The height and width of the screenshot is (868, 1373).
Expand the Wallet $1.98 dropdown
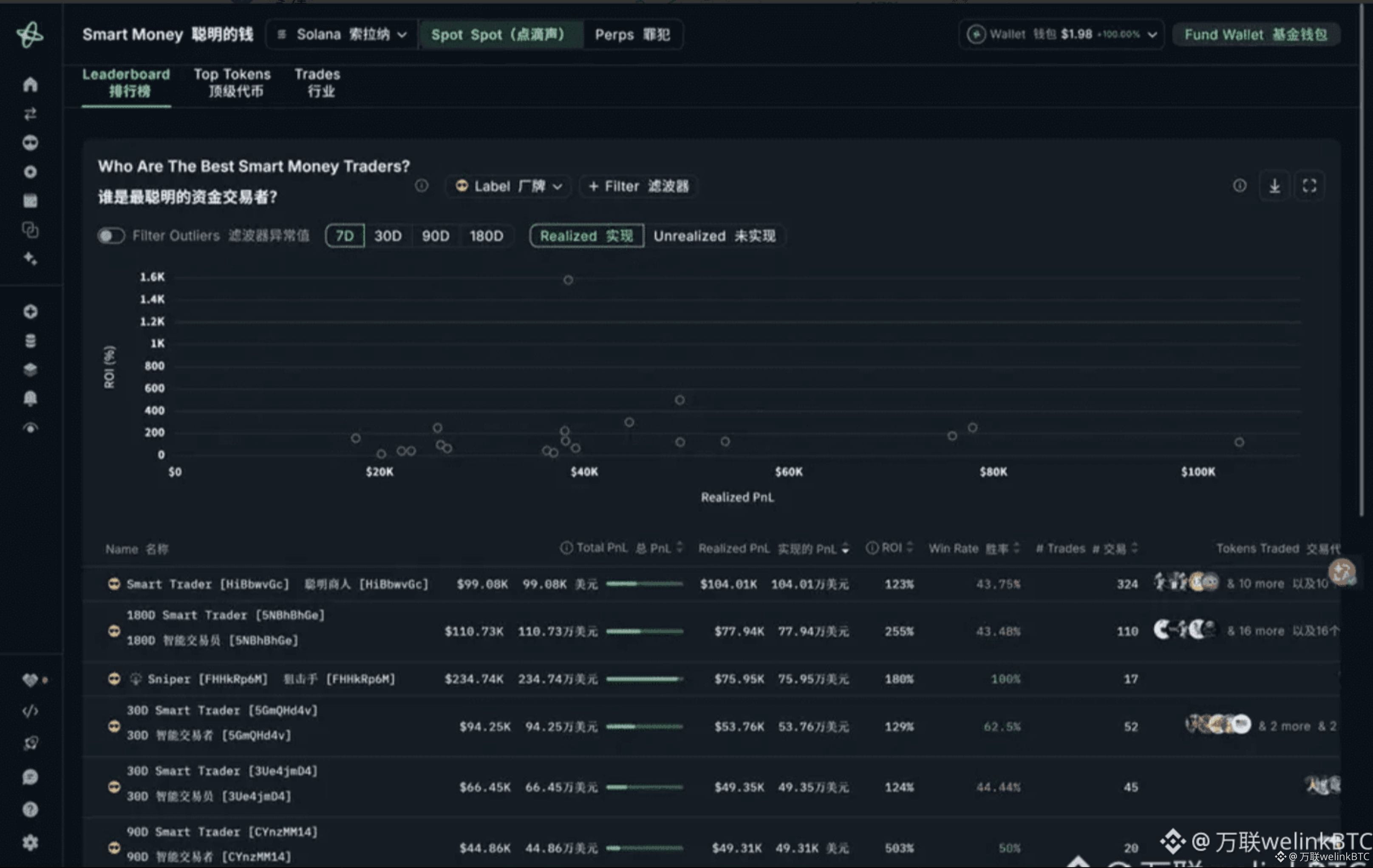1062,35
